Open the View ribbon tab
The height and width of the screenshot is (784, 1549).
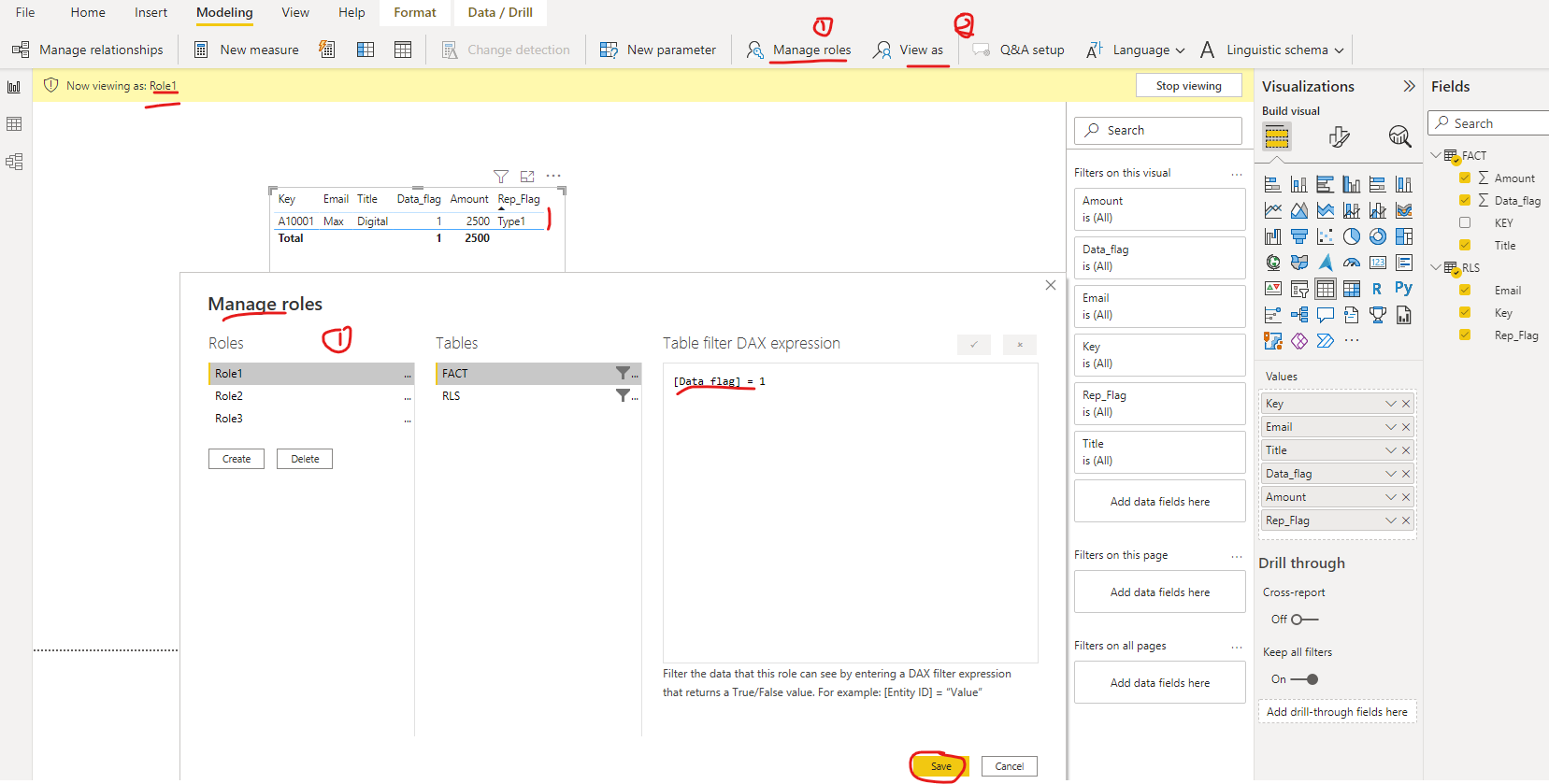295,12
